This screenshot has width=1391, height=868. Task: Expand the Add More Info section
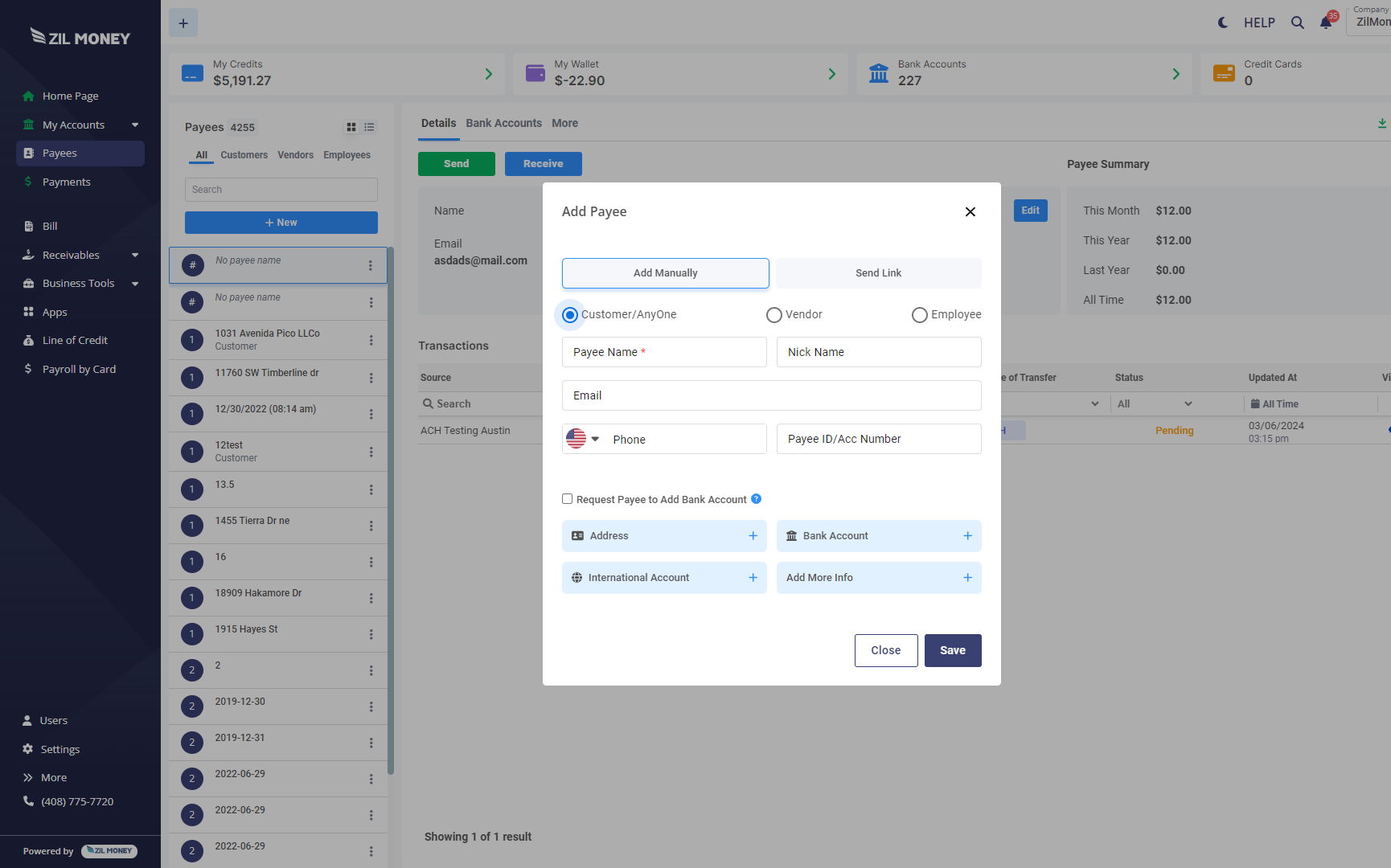point(879,578)
